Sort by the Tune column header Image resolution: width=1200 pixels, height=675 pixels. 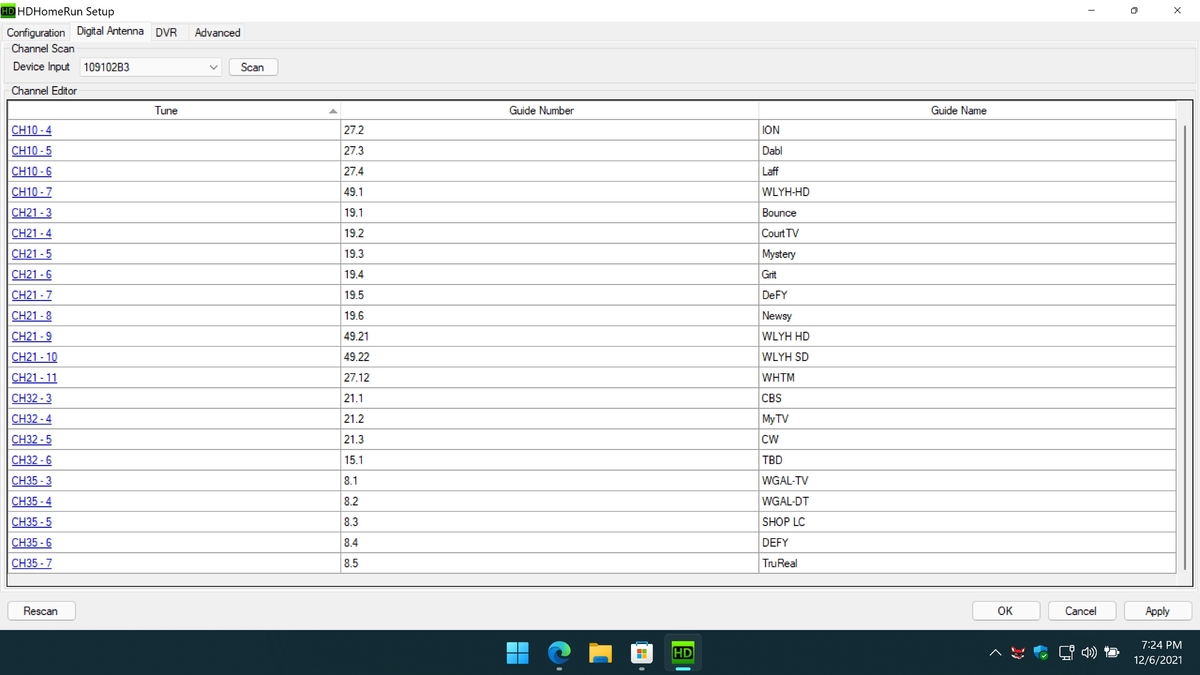point(174,111)
